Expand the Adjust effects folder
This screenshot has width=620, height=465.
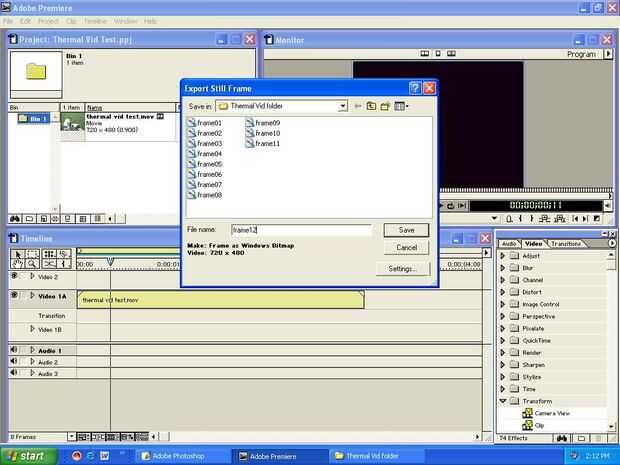[x=503, y=256]
